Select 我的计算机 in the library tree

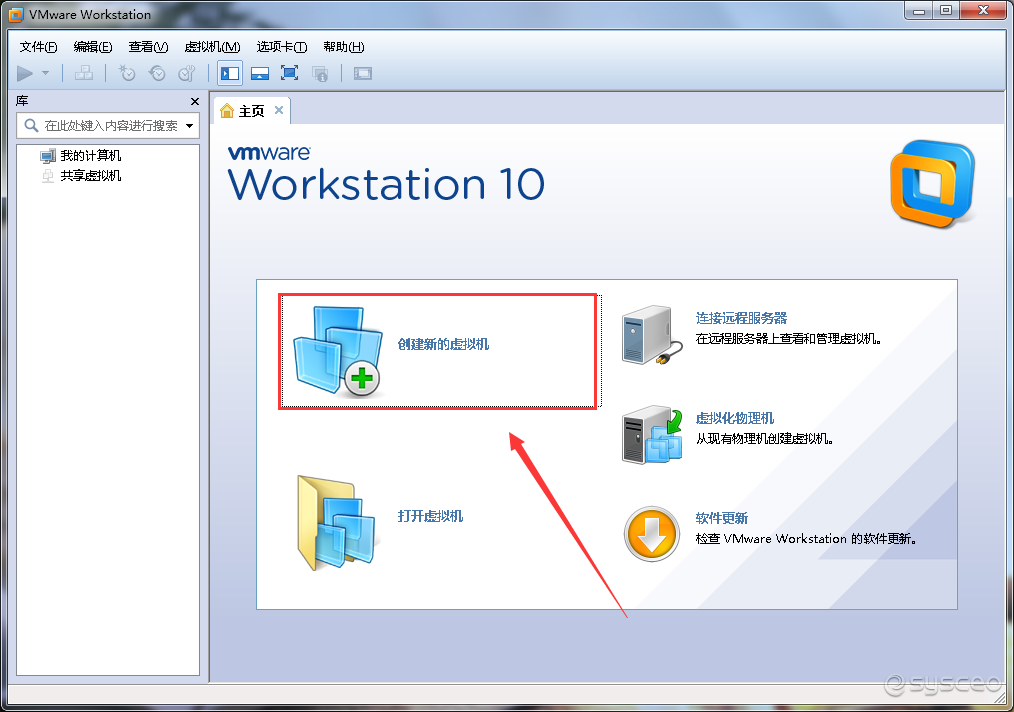pyautogui.click(x=91, y=156)
